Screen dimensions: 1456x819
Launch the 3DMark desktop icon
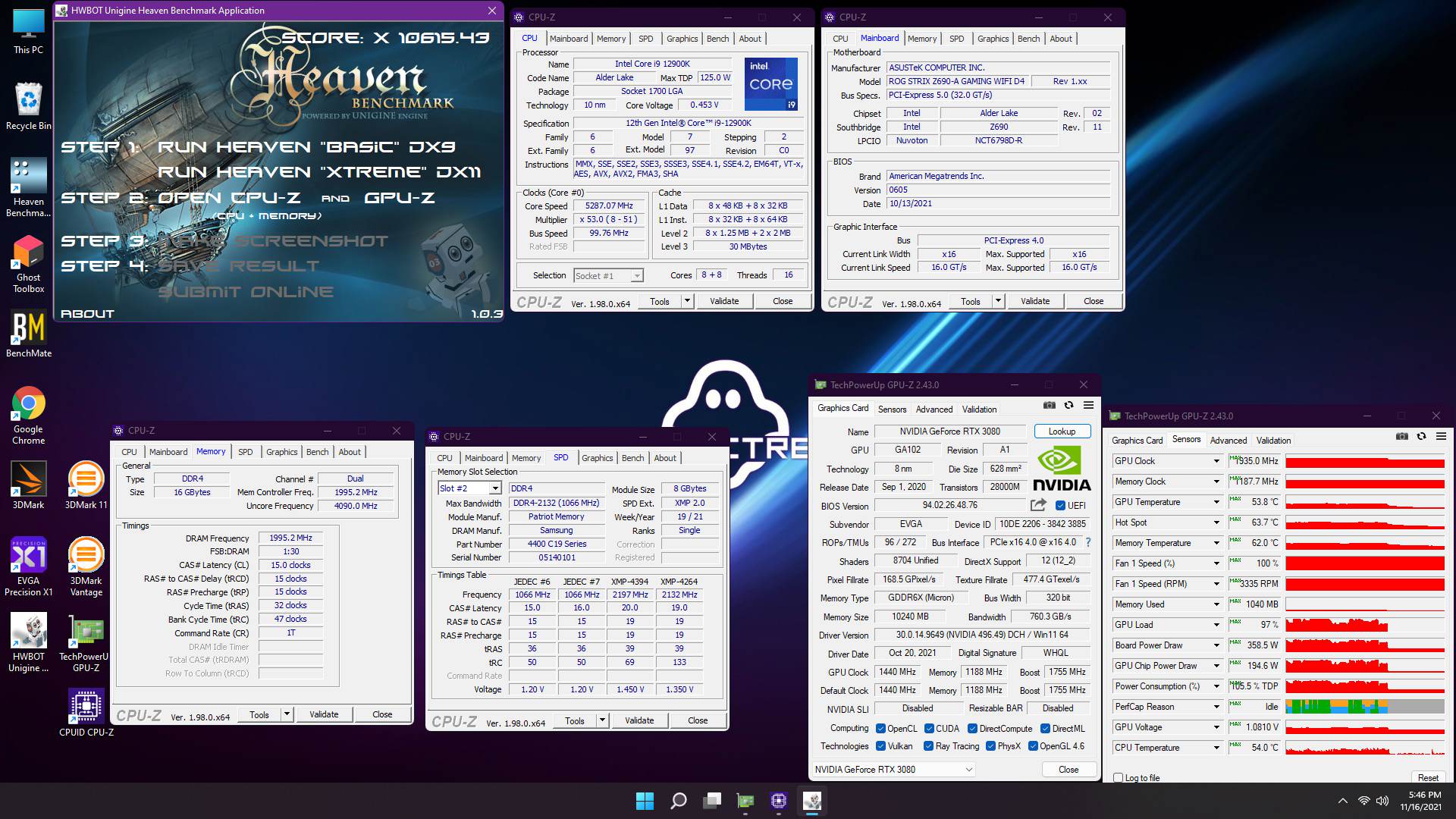(x=28, y=485)
